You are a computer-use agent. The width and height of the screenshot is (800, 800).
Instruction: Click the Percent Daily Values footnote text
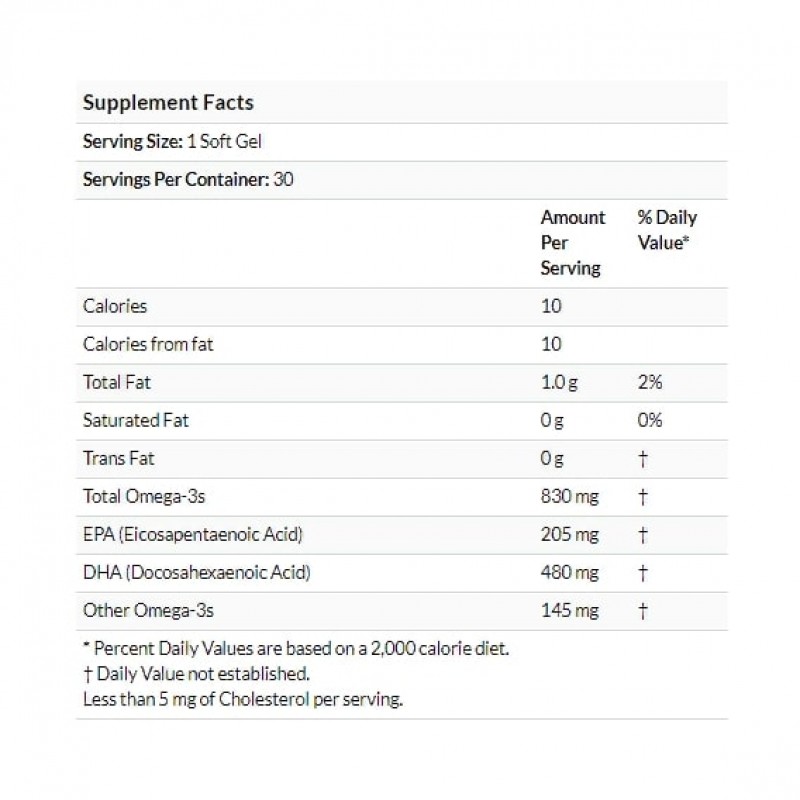[296, 650]
